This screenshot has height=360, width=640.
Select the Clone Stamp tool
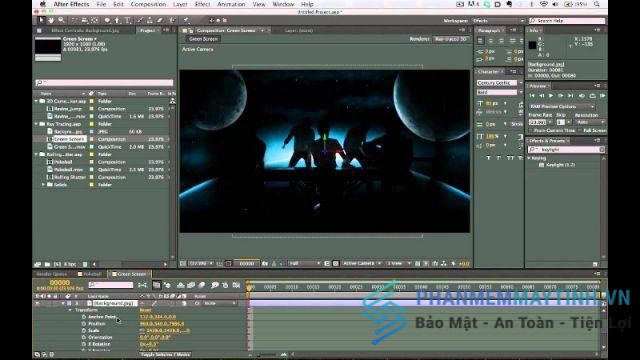point(150,20)
